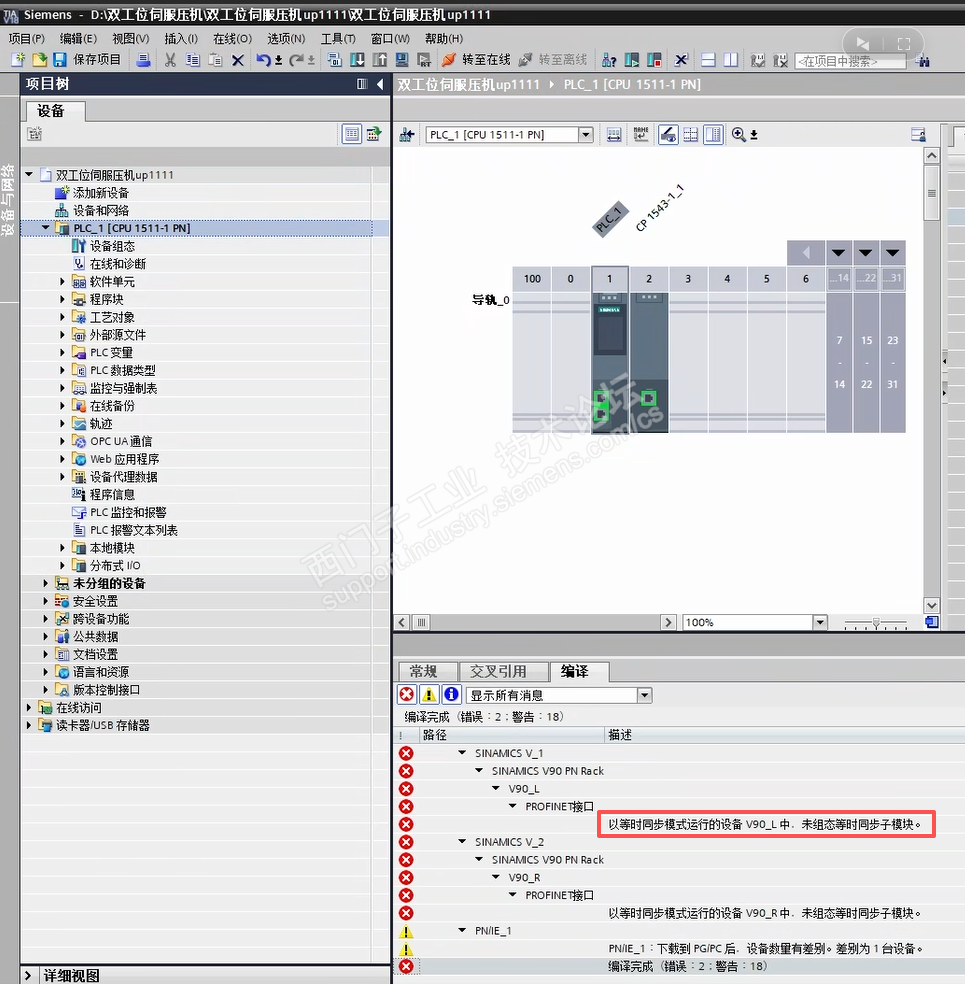Go online with 转至在线
This screenshot has height=984, width=965.
coord(476,60)
